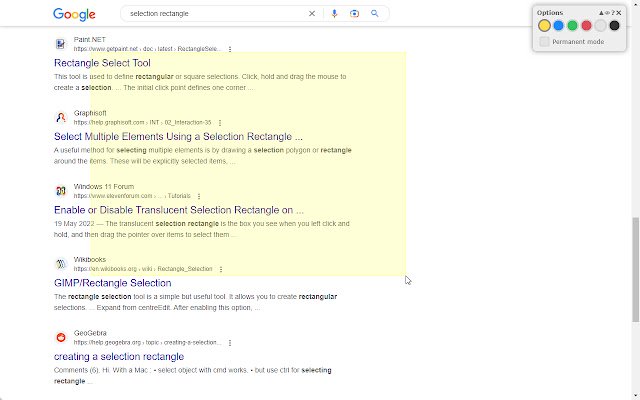The image size is (640, 400).
Task: Open more options for GeoGebra result
Action: [230, 342]
